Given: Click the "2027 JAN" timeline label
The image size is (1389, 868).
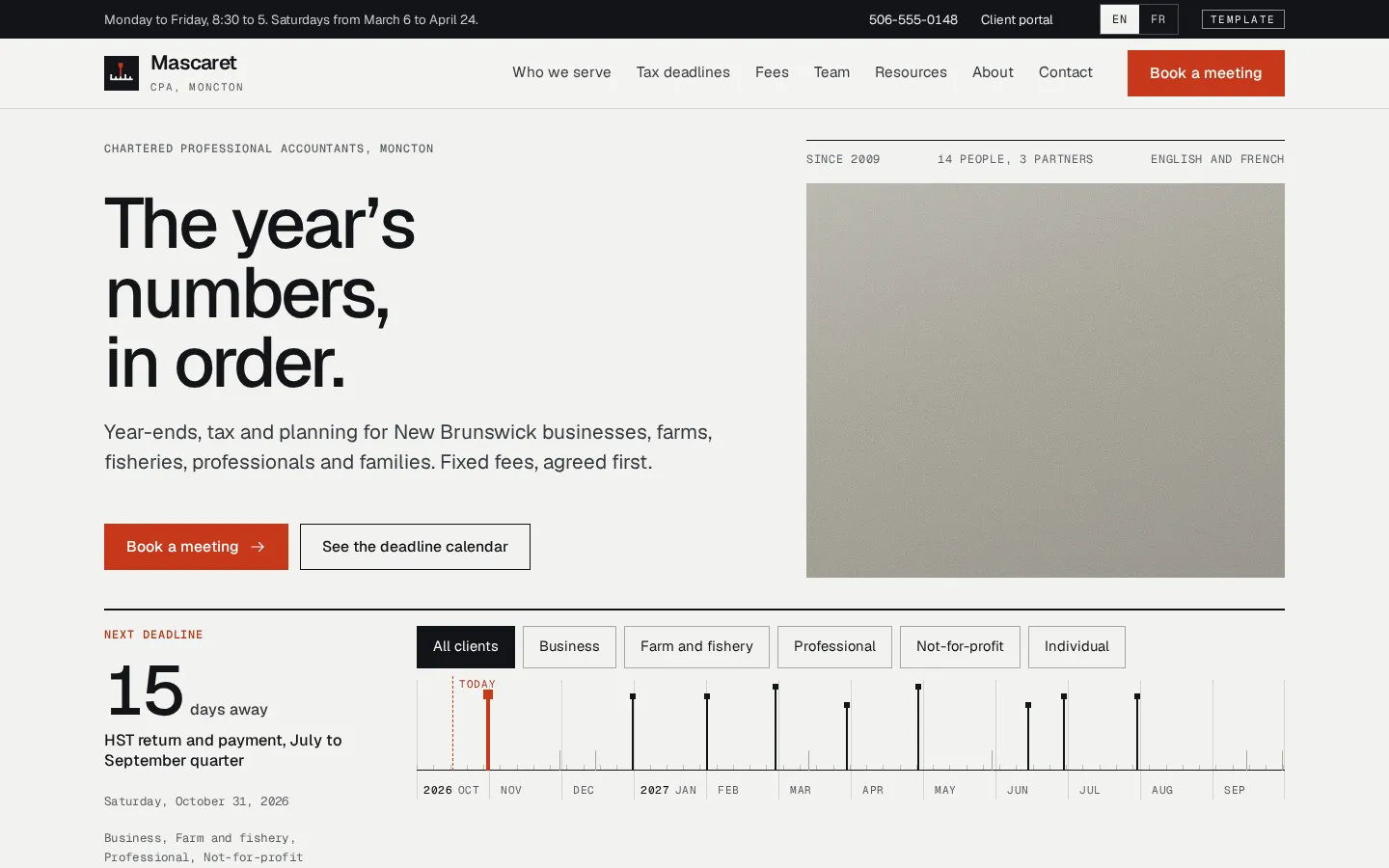Looking at the screenshot, I should coord(668,790).
